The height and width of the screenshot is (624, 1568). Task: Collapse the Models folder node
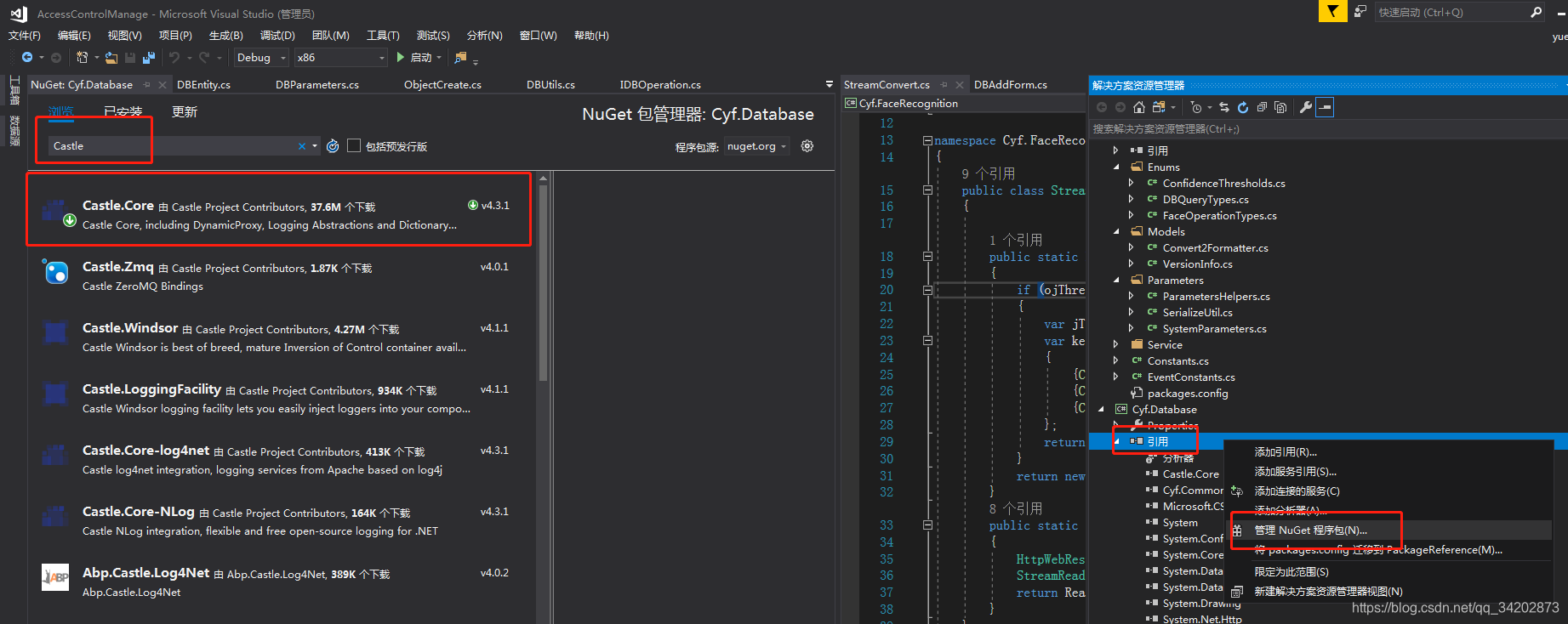[1116, 232]
